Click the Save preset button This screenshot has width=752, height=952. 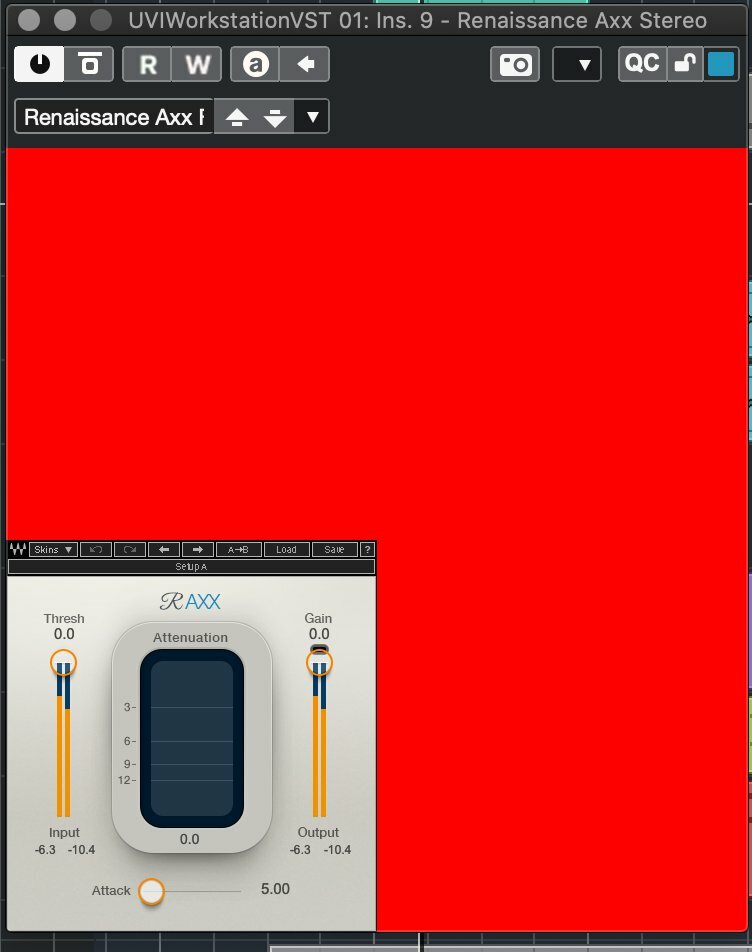click(334, 549)
